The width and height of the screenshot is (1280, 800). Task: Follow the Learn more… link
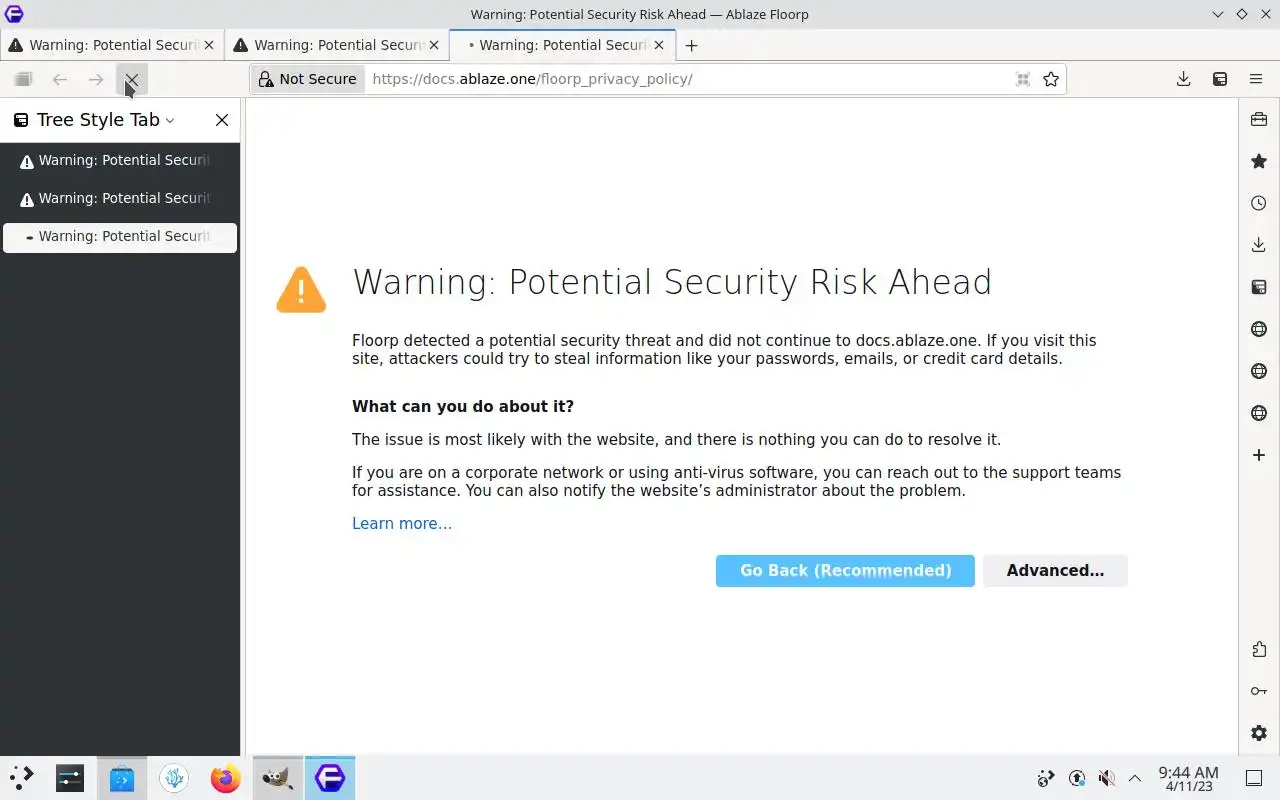402,524
